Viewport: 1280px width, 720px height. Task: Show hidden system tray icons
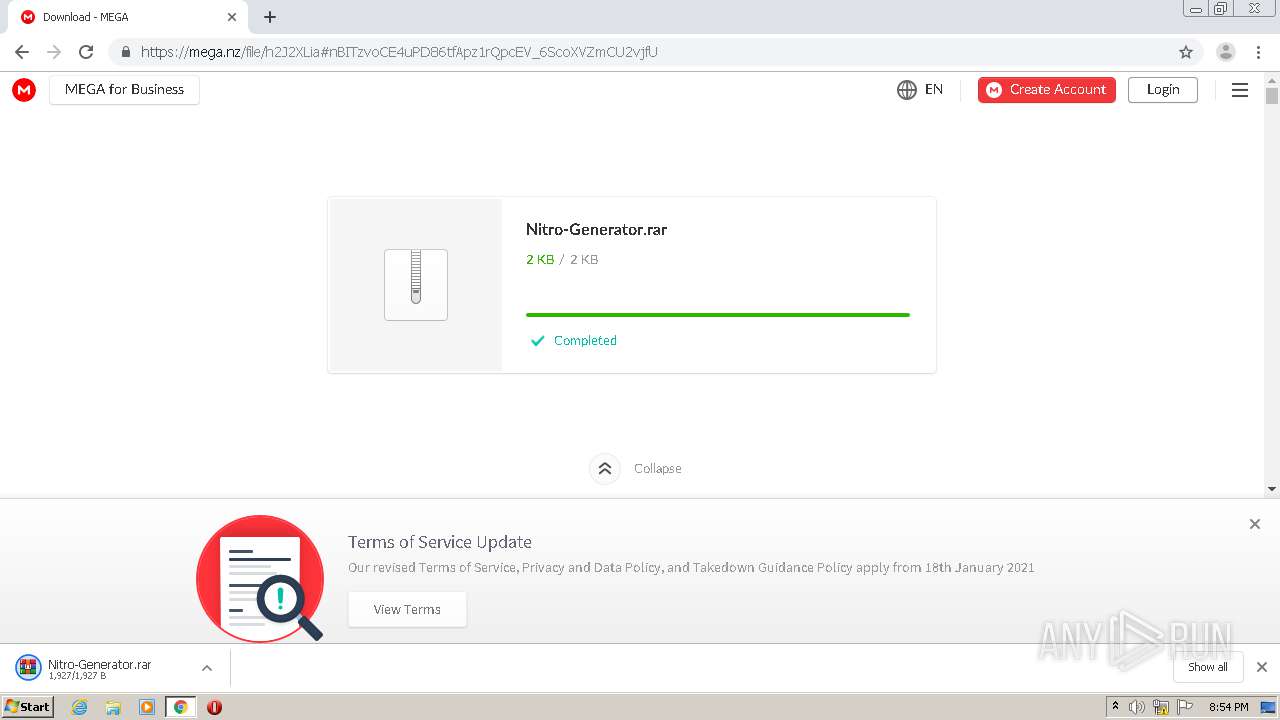[1115, 707]
